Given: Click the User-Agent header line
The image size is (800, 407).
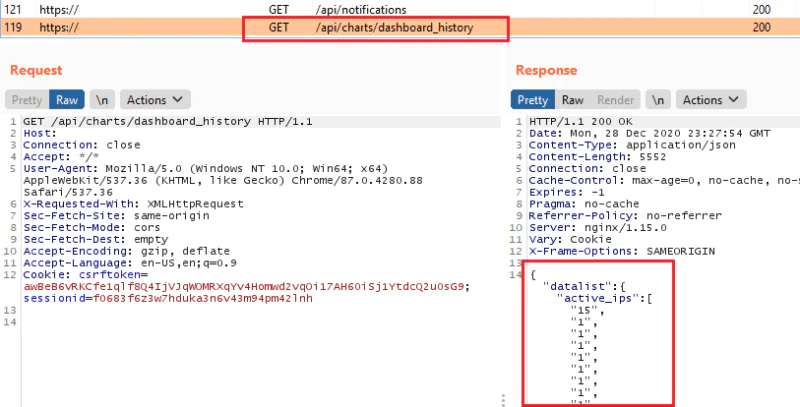Looking at the screenshot, I should tap(223, 180).
